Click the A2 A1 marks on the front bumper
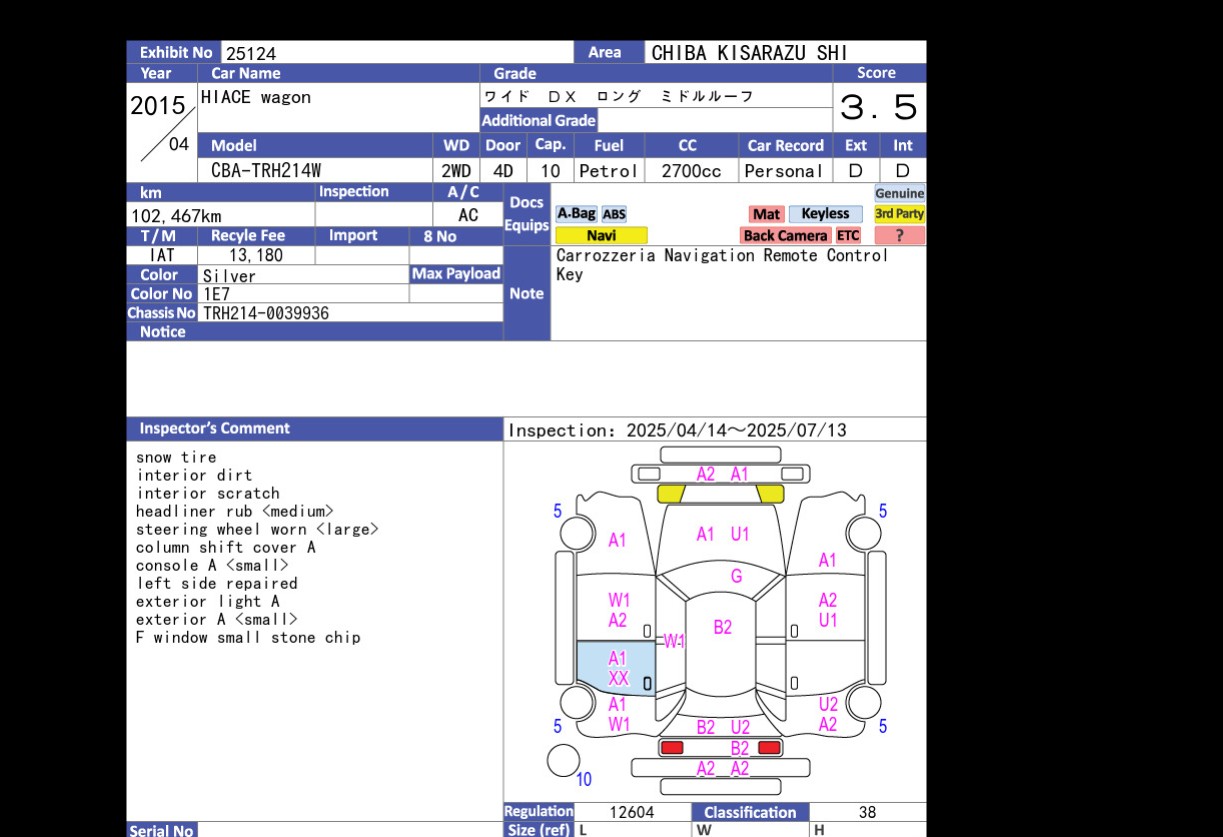Screen dimensions: 1223x837 (x=722, y=474)
